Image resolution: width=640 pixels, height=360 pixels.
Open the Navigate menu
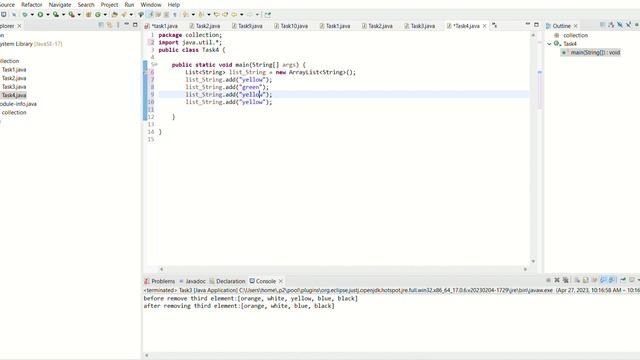(x=60, y=4)
